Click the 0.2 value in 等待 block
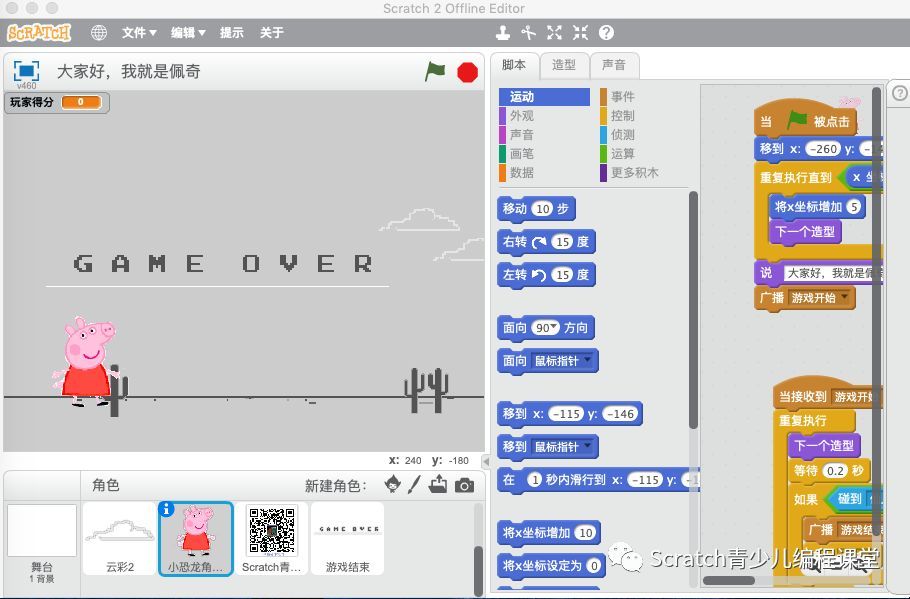The image size is (910, 599). pos(835,471)
